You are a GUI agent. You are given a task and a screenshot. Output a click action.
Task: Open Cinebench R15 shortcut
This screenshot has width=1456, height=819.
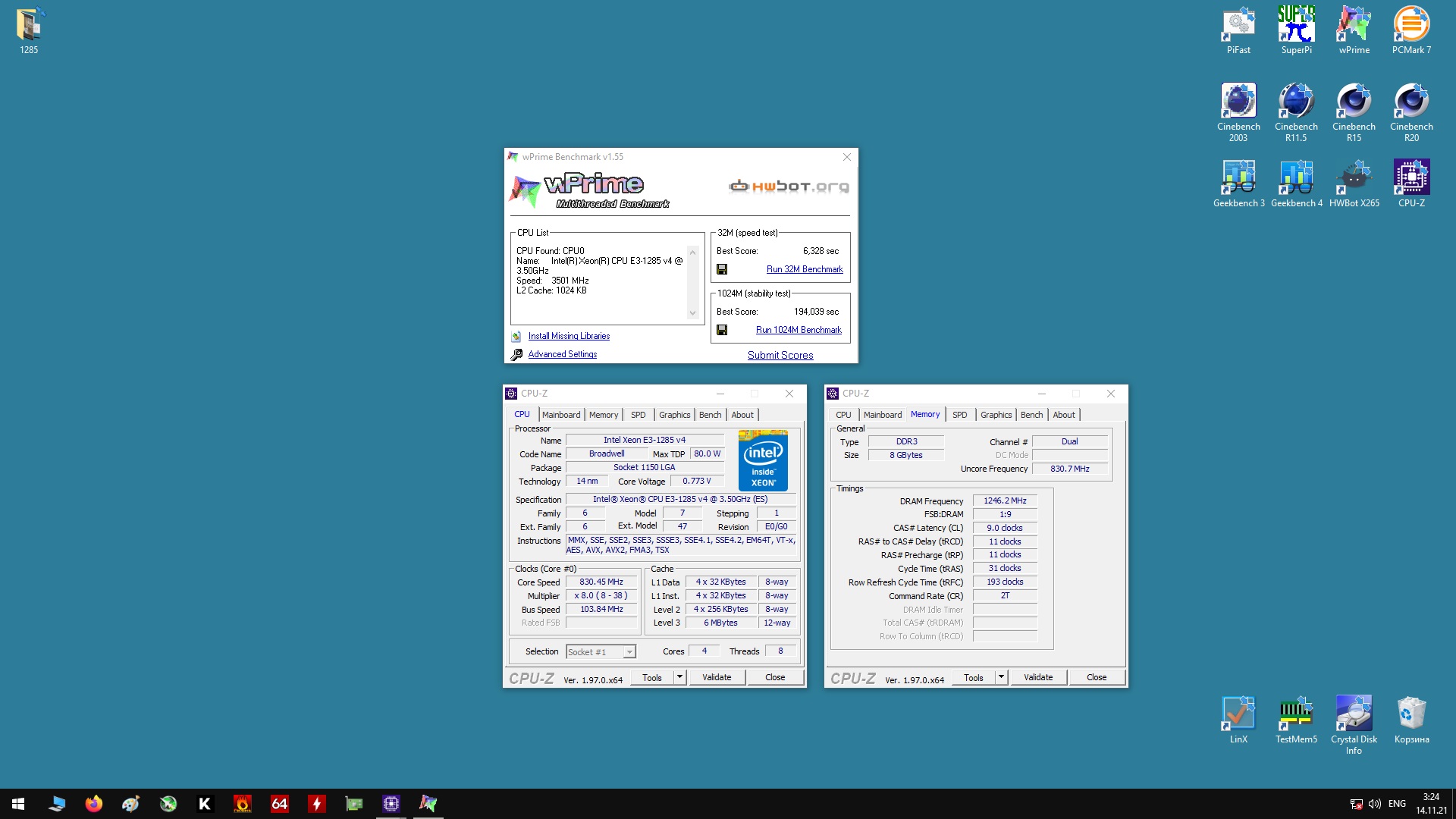[x=1354, y=112]
